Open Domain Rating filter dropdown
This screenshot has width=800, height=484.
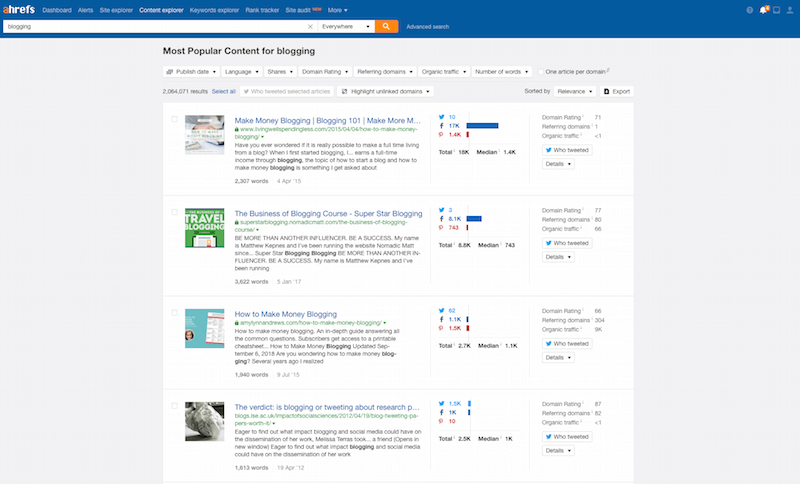tap(325, 72)
